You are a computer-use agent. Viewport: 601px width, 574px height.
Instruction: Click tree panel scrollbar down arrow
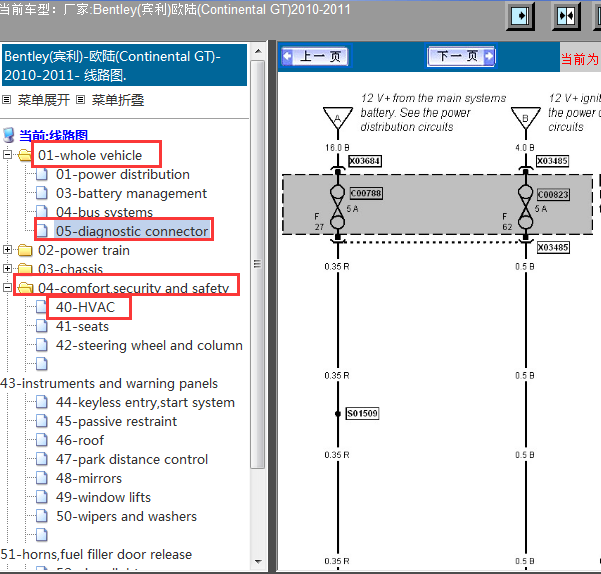pyautogui.click(x=258, y=562)
